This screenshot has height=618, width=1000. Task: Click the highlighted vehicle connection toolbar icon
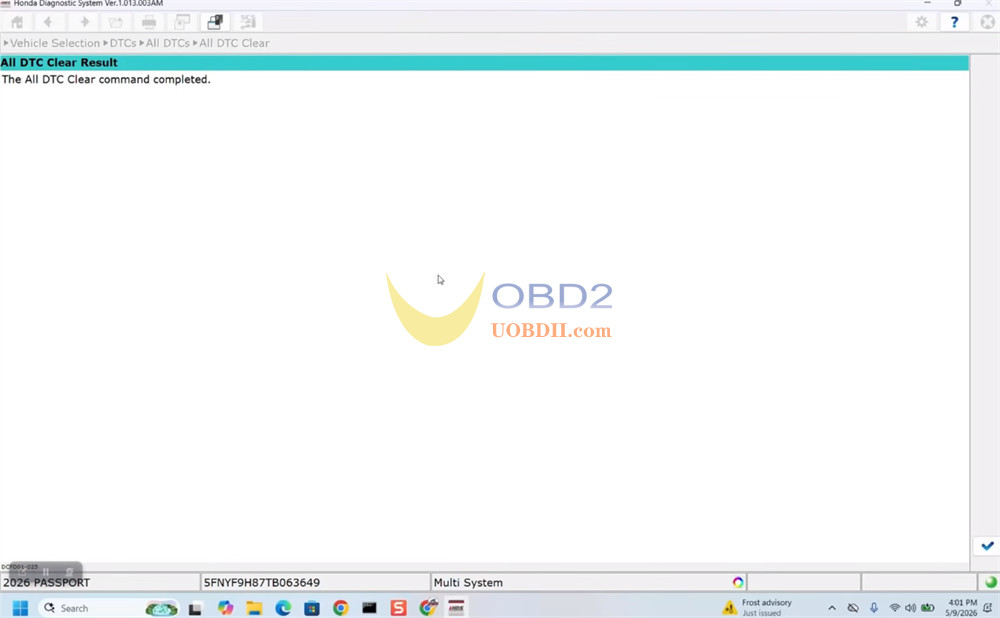215,22
